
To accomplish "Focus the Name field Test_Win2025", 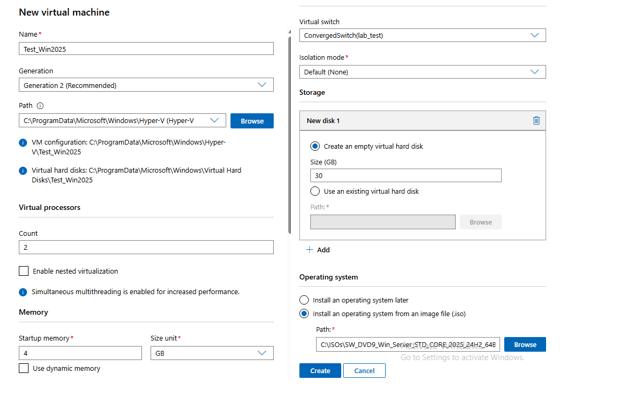I will [146, 49].
